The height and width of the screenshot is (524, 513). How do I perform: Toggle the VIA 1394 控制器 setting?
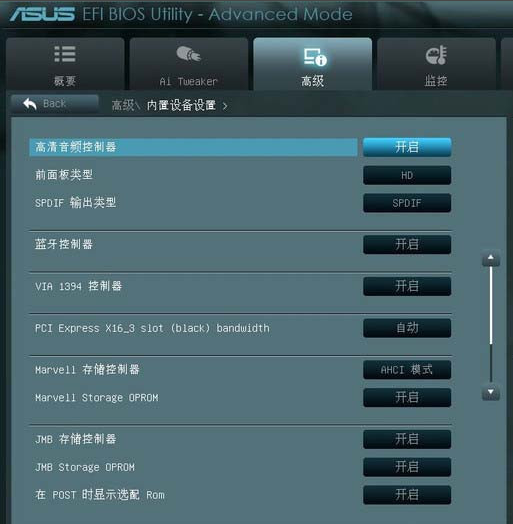tap(407, 286)
